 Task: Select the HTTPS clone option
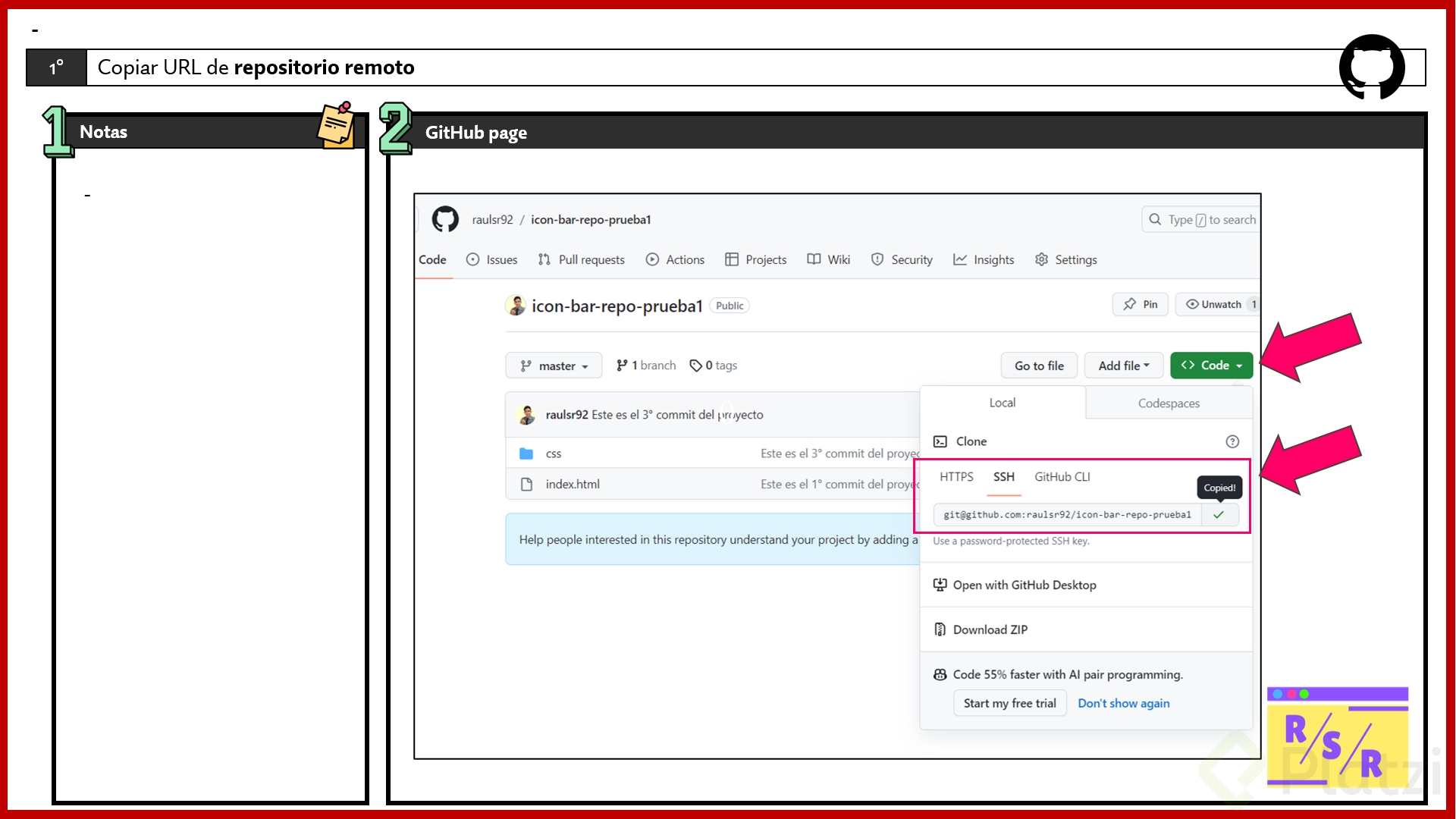pyautogui.click(x=956, y=477)
